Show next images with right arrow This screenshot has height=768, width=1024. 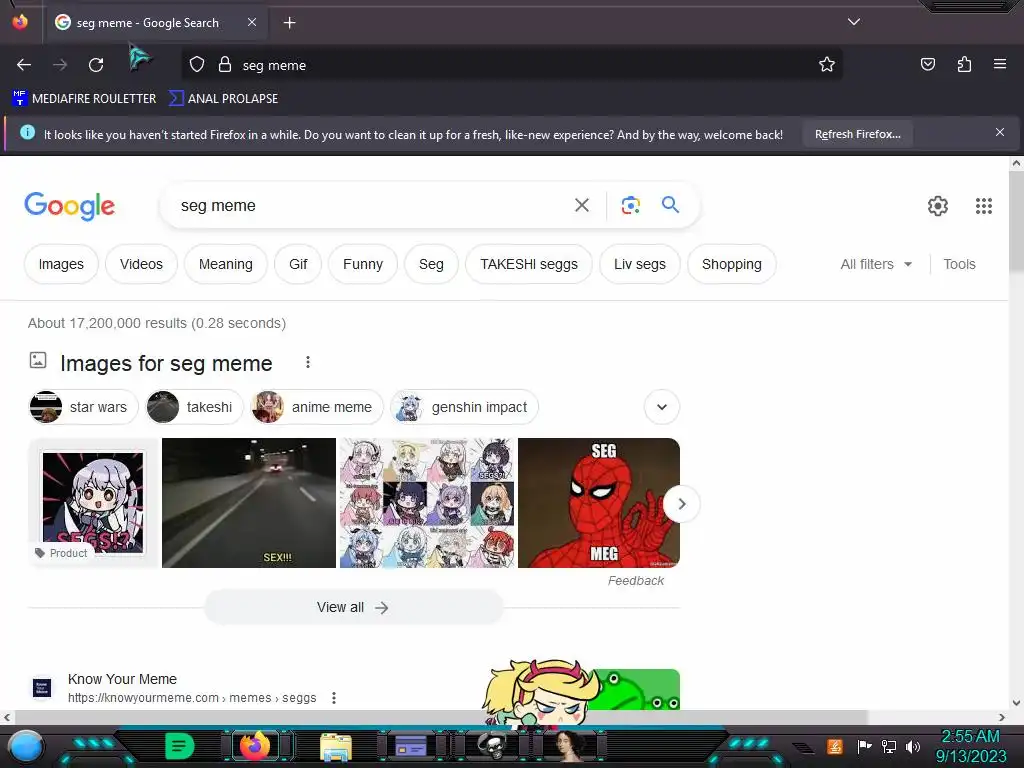click(x=681, y=504)
